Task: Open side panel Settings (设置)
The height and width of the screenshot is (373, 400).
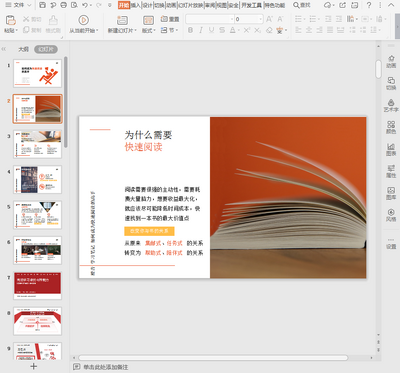Action: click(x=391, y=244)
